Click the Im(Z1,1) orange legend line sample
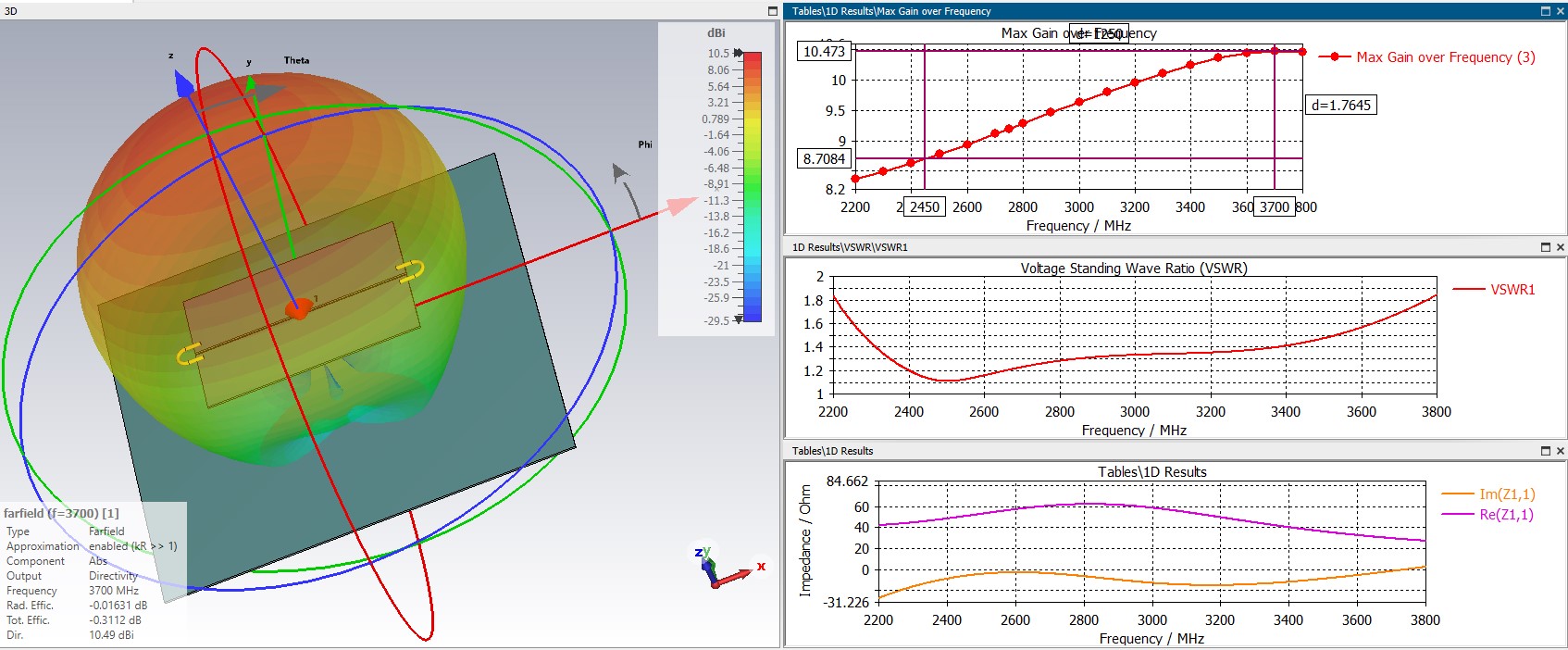 (x=1457, y=494)
